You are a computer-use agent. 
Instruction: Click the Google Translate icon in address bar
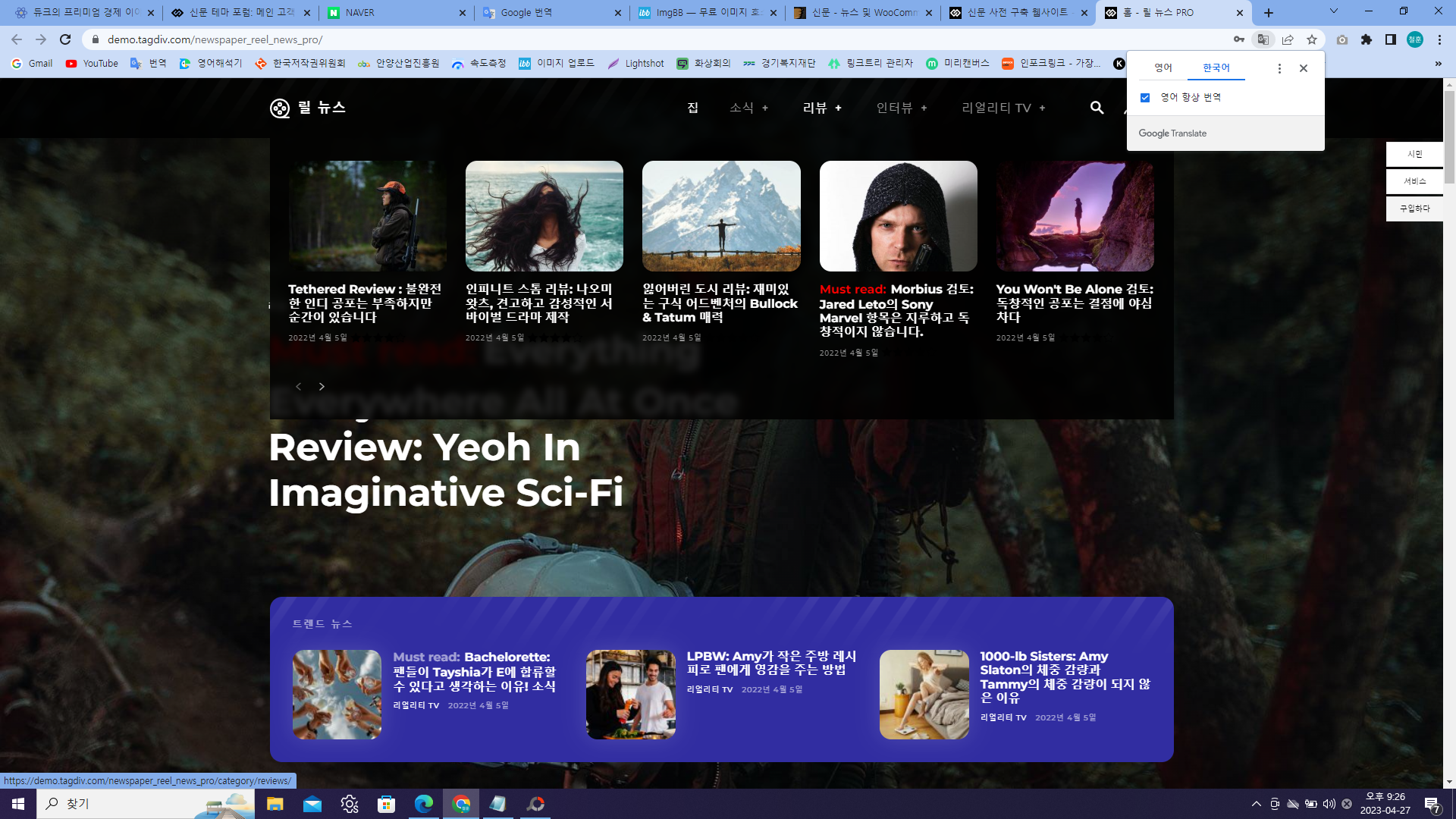pos(1263,39)
